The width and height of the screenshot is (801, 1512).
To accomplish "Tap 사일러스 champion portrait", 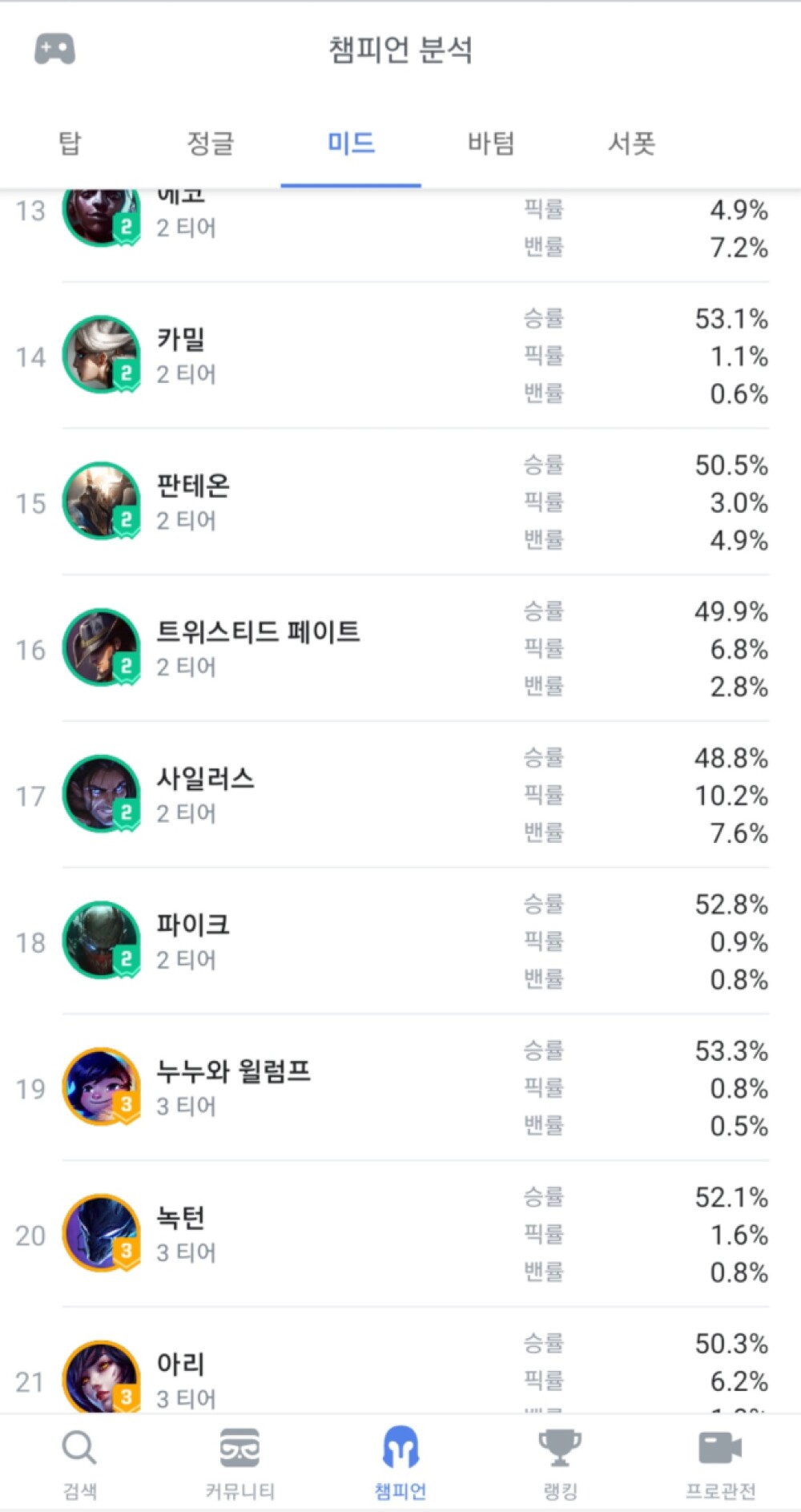I will point(102,794).
